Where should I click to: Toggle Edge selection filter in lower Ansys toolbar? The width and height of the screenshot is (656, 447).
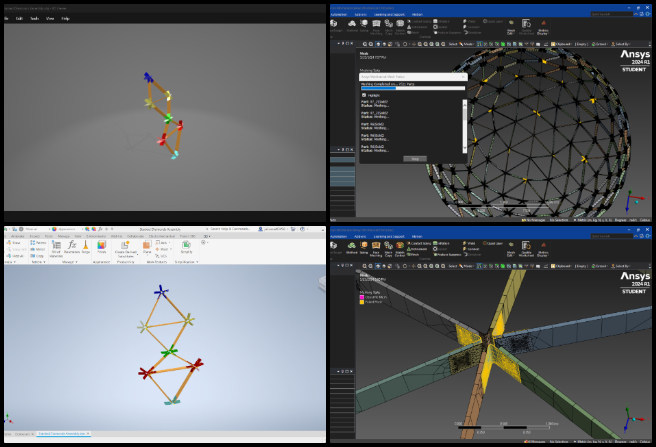pyautogui.click(x=492, y=266)
